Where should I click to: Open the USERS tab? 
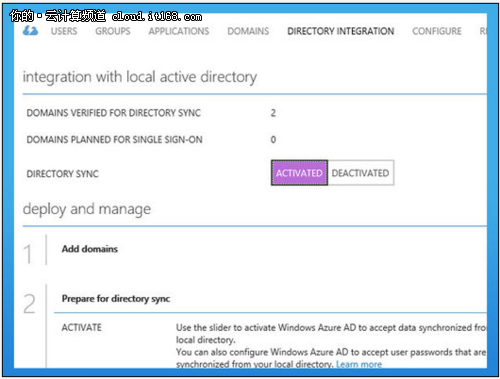tap(64, 31)
